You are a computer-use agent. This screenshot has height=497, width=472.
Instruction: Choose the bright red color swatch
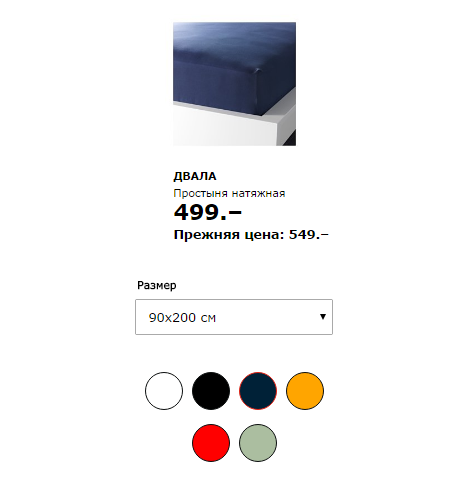pos(211,443)
